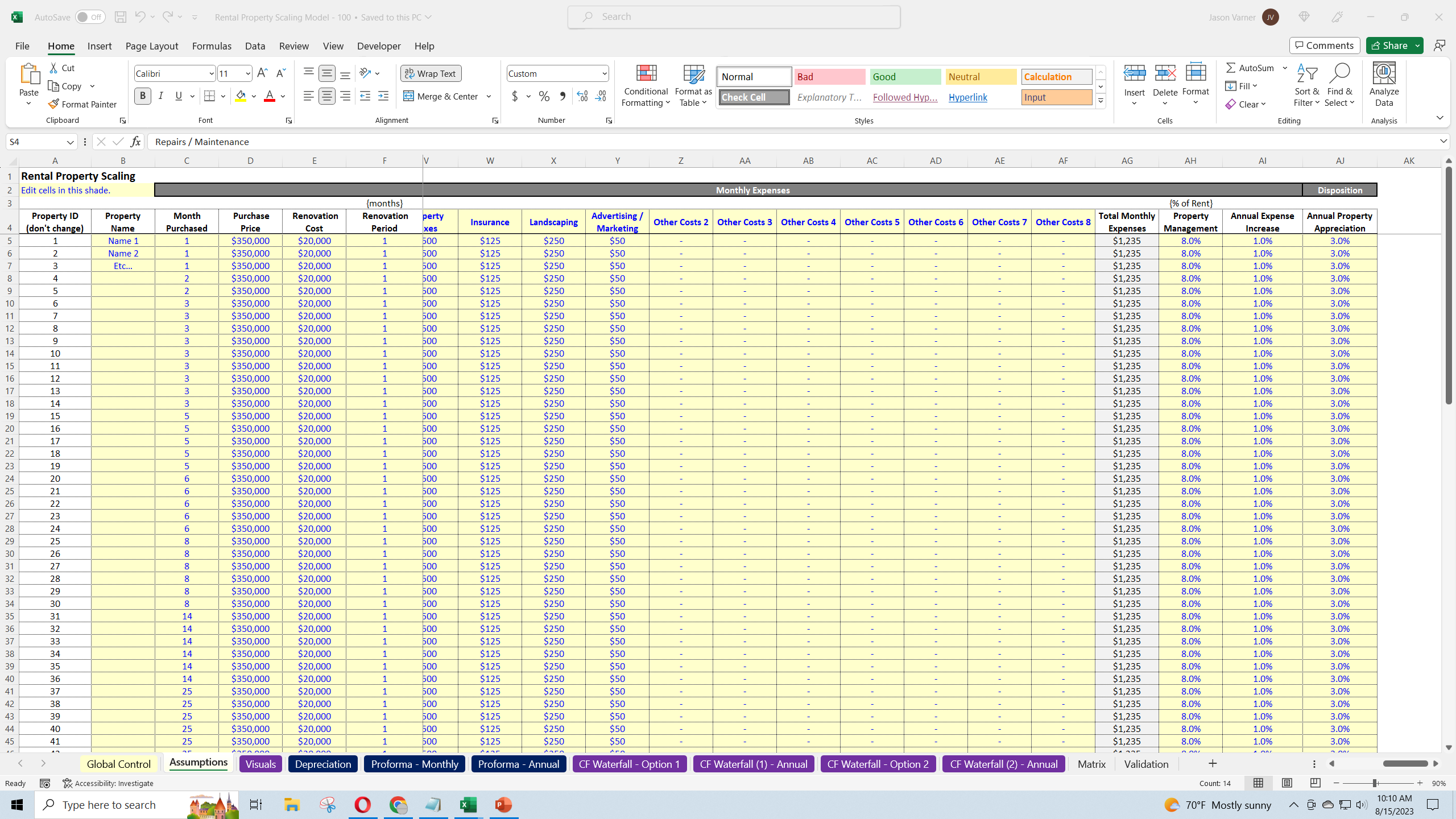1456x819 pixels.
Task: Click the Save icon in title bar
Action: pos(120,17)
